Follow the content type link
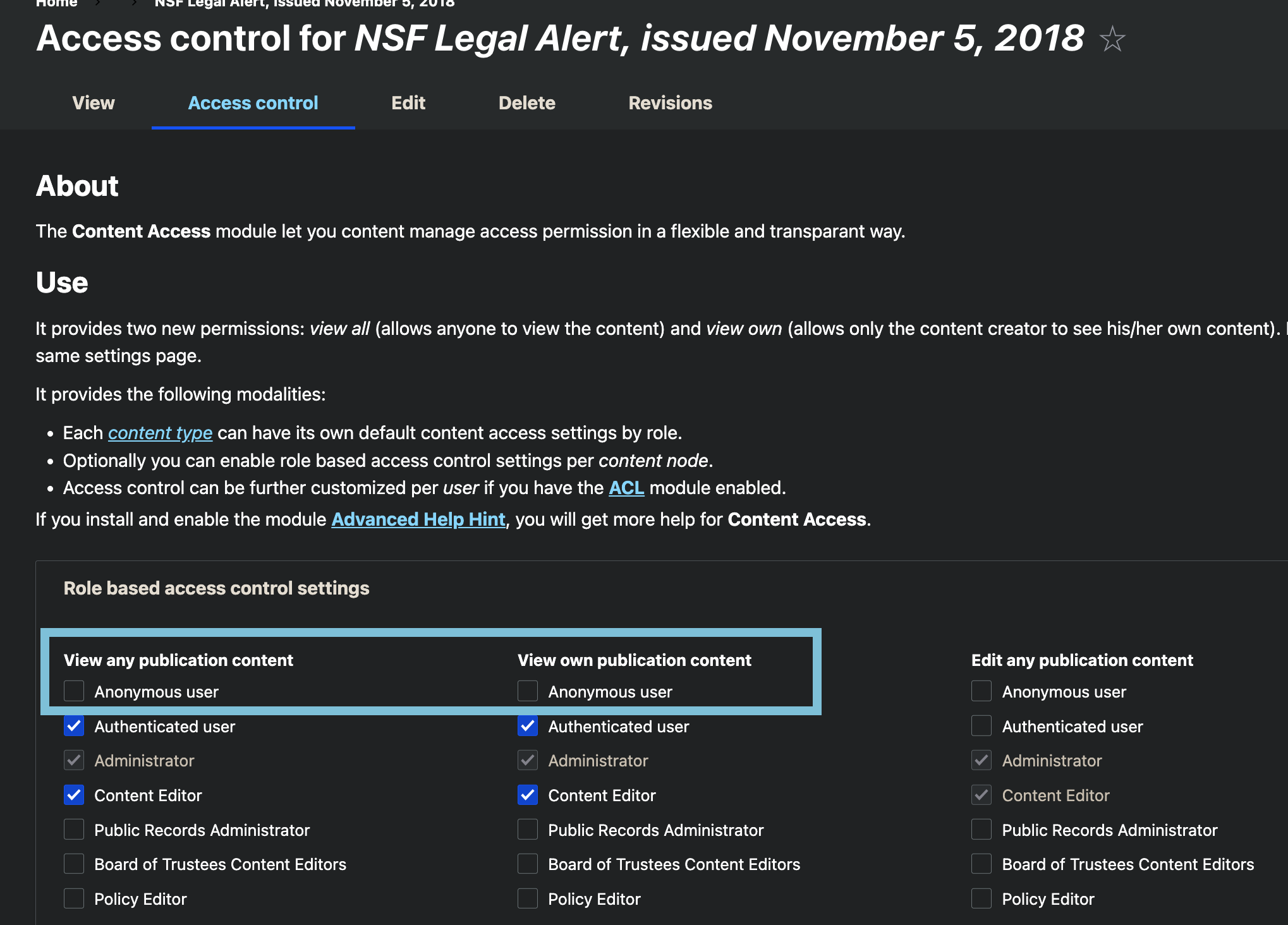The width and height of the screenshot is (1288, 925). tap(160, 433)
